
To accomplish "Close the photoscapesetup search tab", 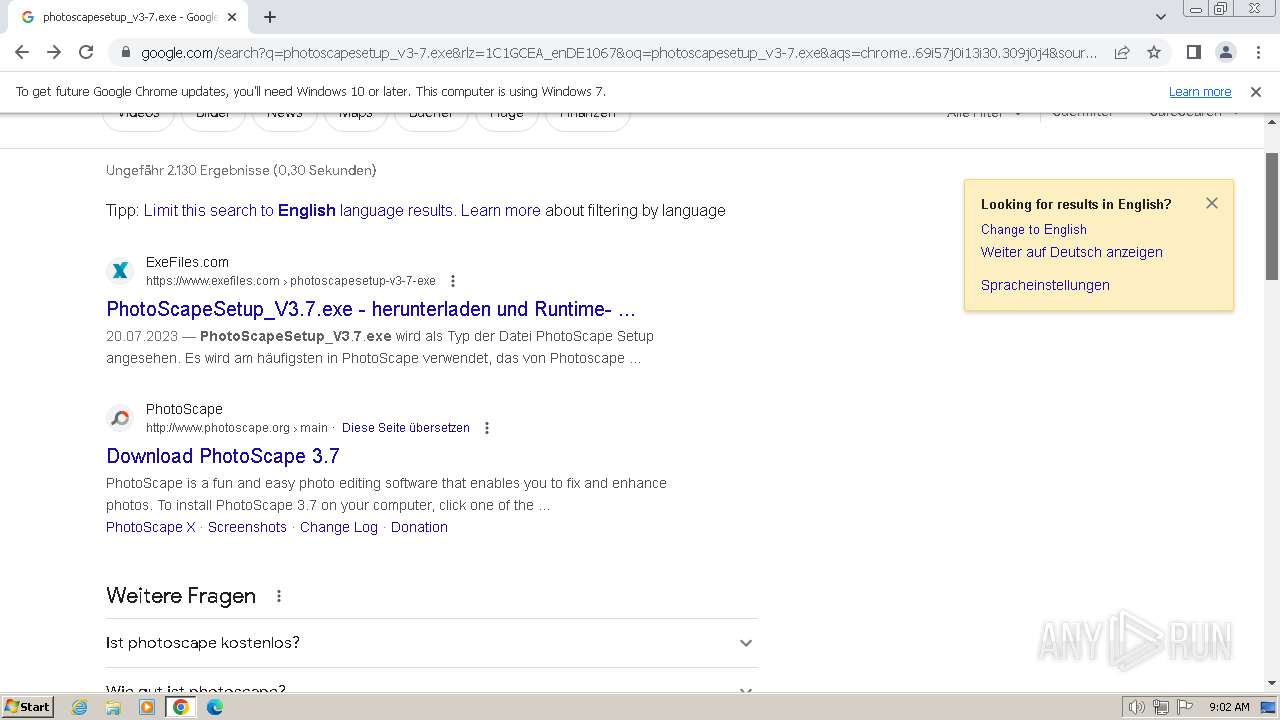I will coord(232,17).
